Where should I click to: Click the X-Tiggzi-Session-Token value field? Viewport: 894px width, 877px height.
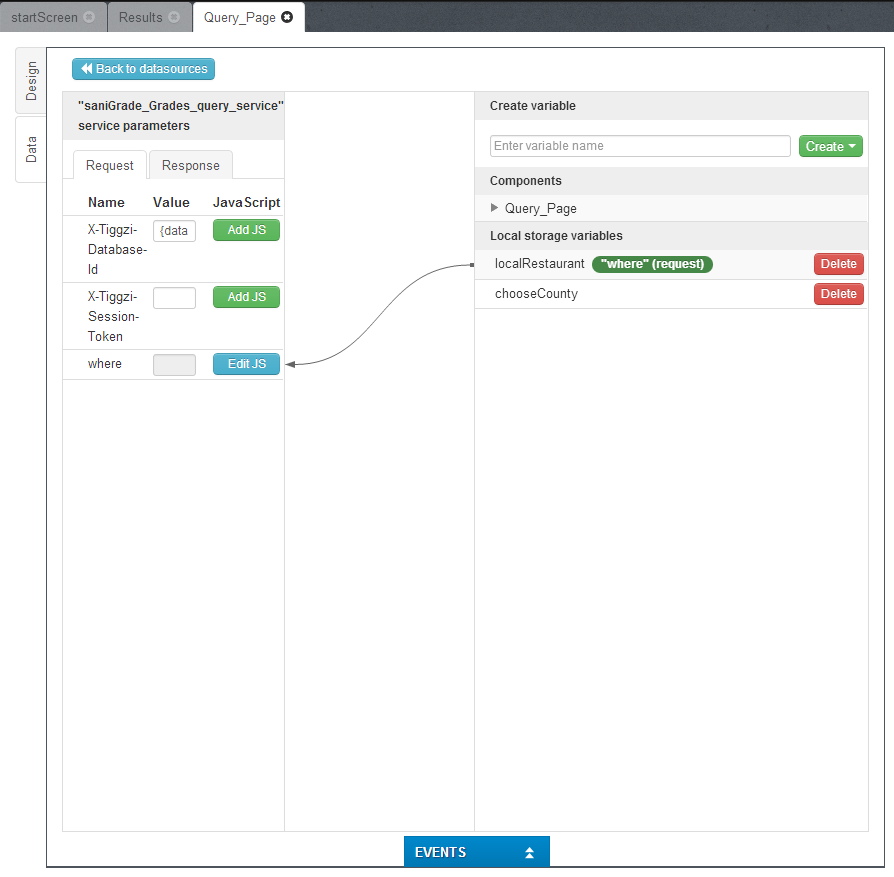pos(174,298)
